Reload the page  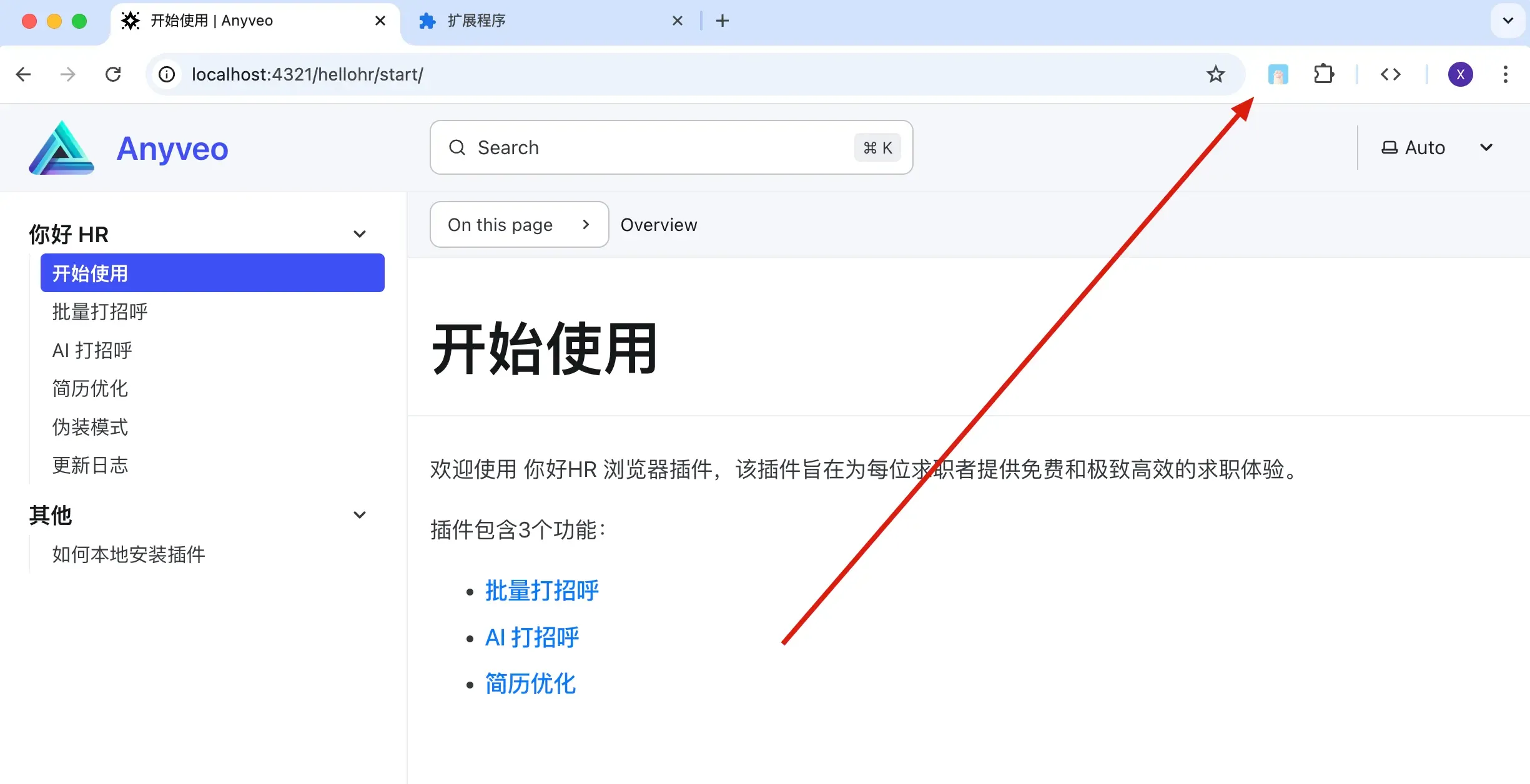point(113,74)
